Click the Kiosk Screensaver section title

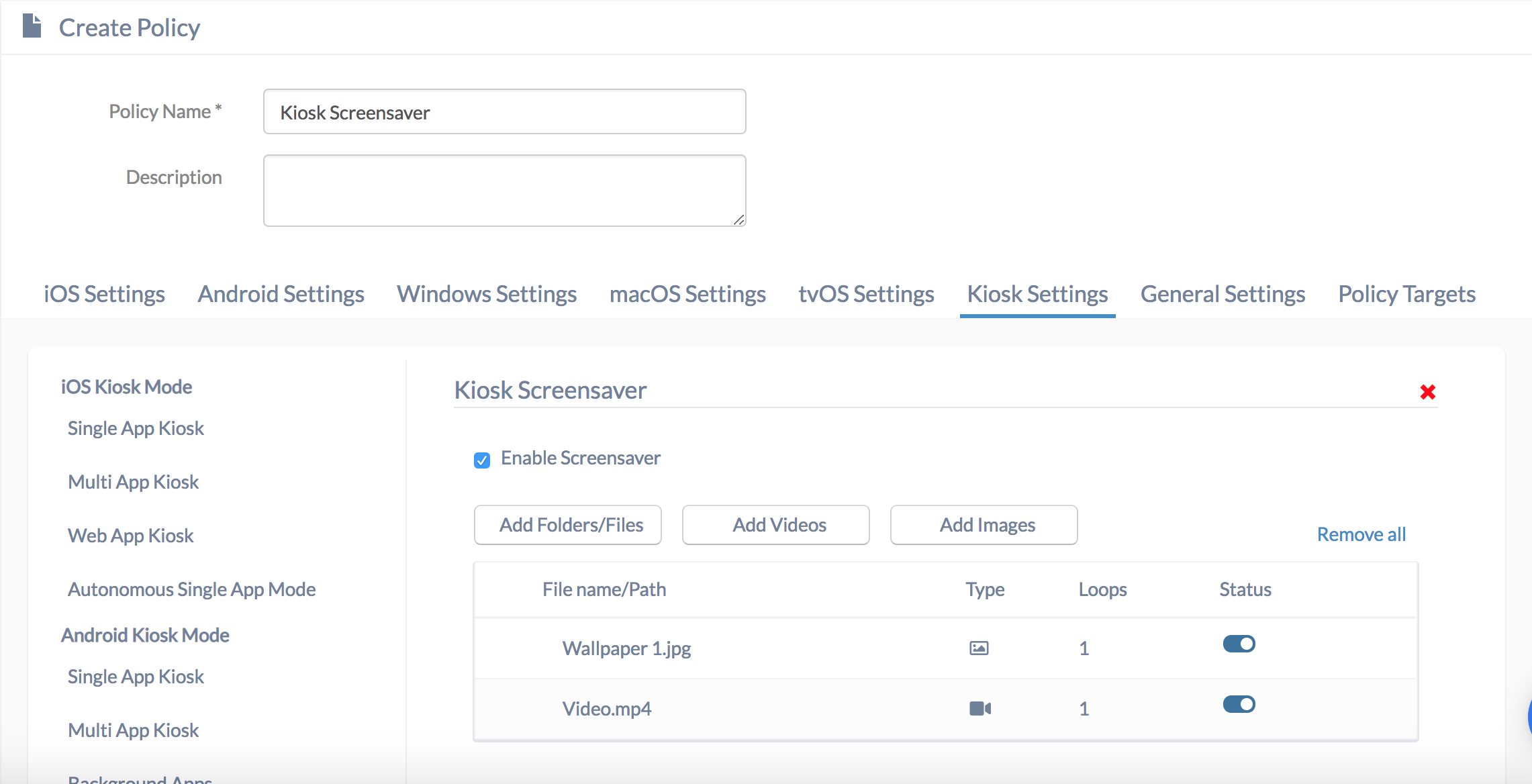point(550,390)
